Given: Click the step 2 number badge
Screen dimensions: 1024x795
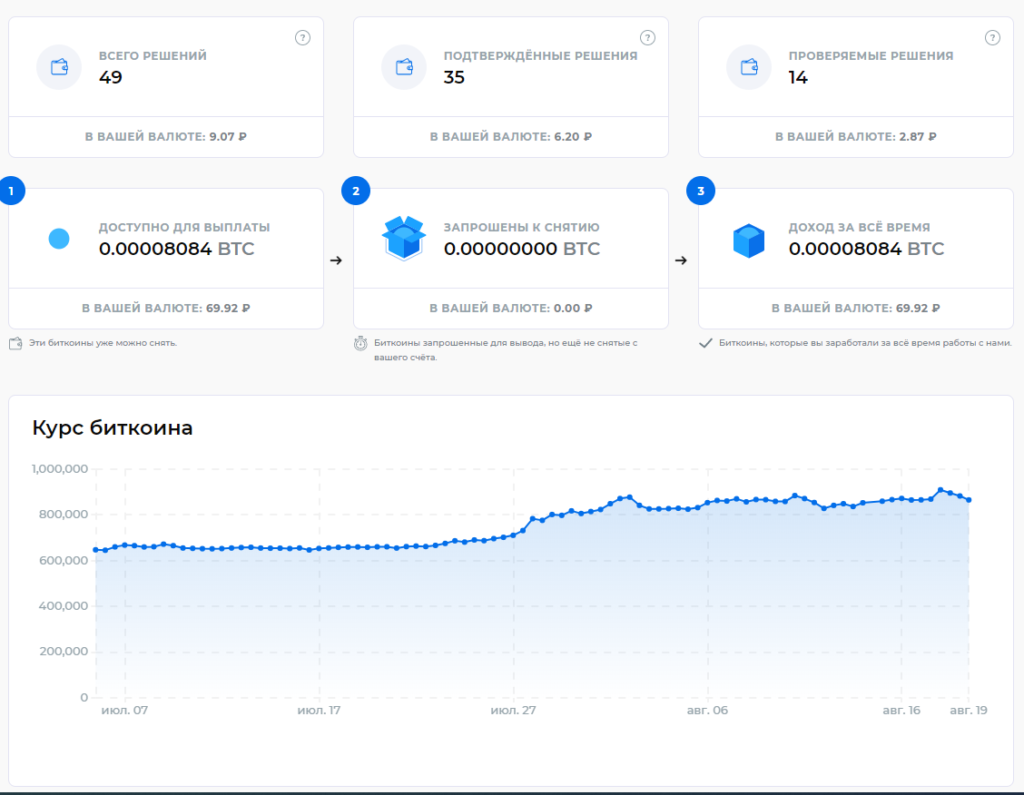Looking at the screenshot, I should 355,191.
